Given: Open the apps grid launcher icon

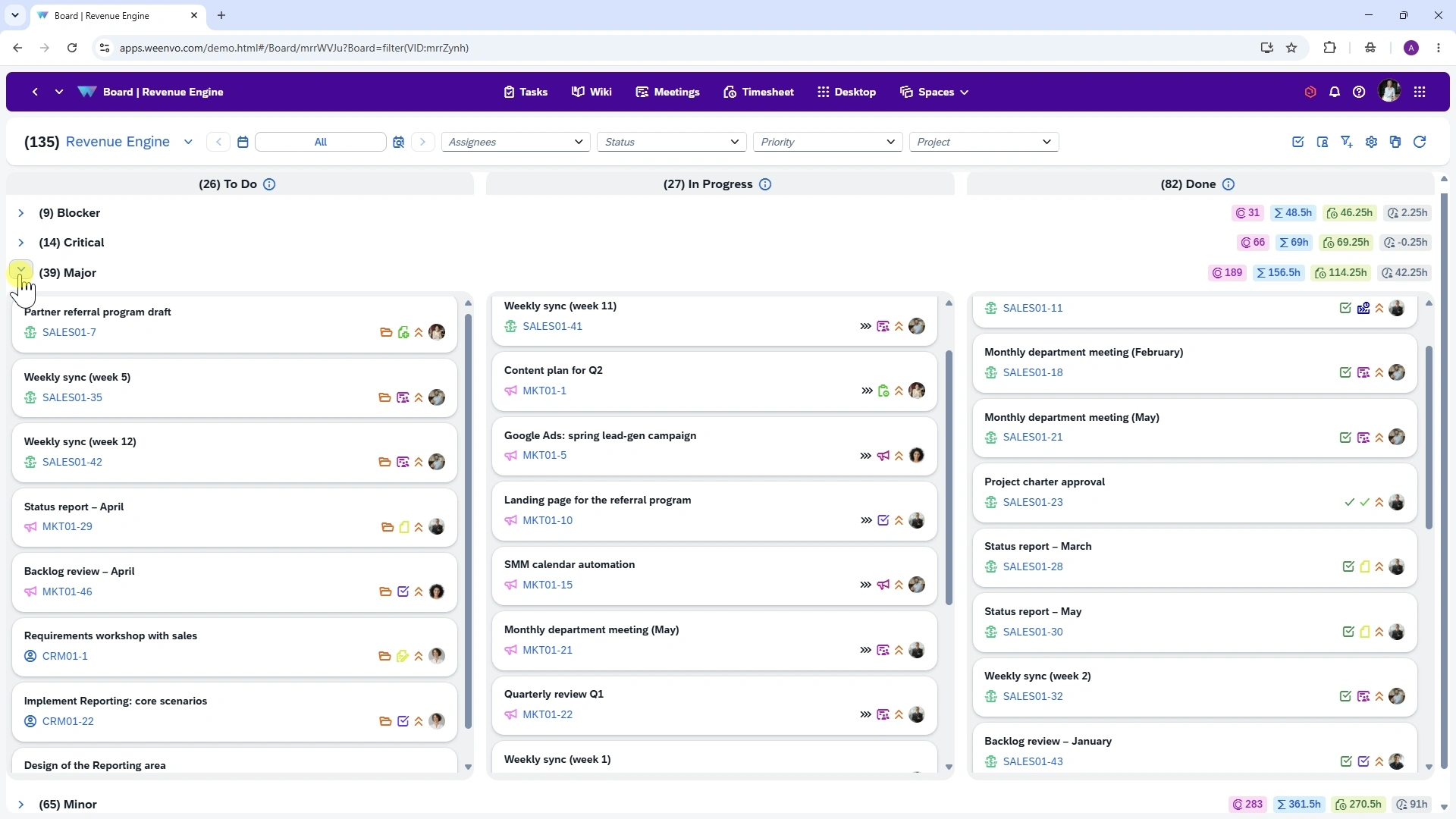Looking at the screenshot, I should click(x=1420, y=92).
